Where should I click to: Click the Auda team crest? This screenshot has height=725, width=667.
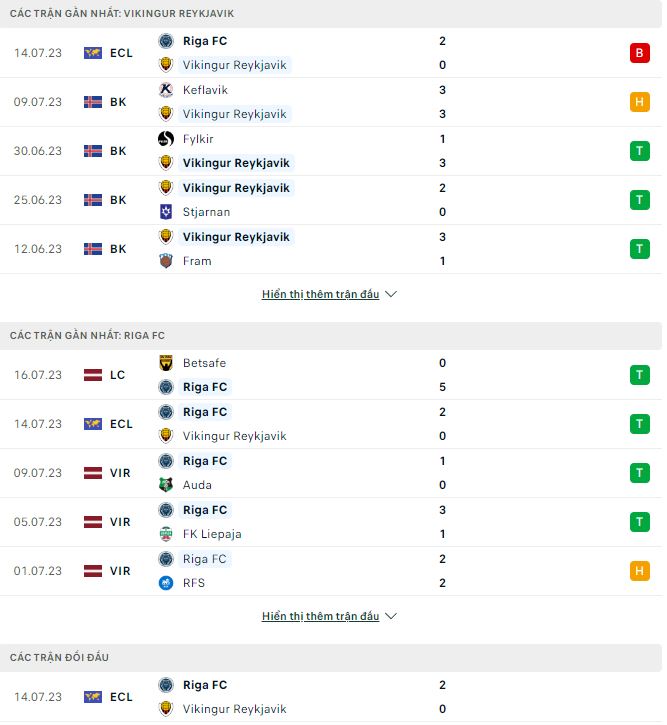(166, 485)
